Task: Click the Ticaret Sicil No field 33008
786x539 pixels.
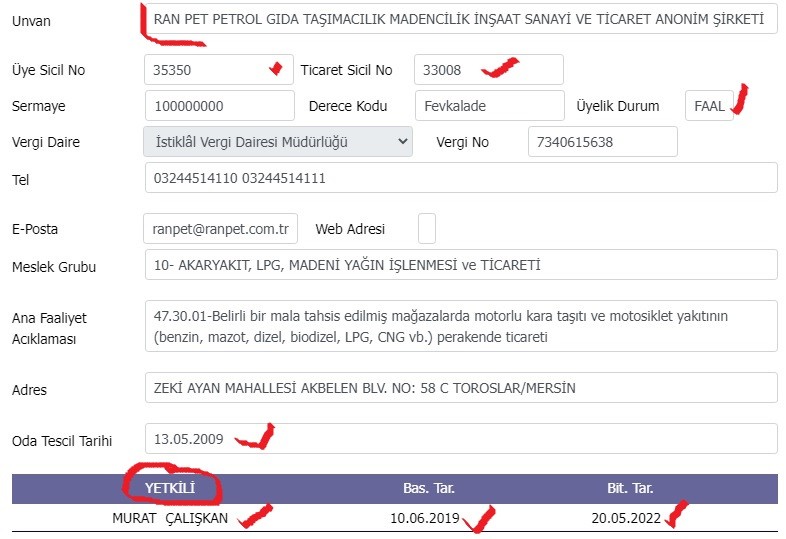Action: (x=489, y=70)
